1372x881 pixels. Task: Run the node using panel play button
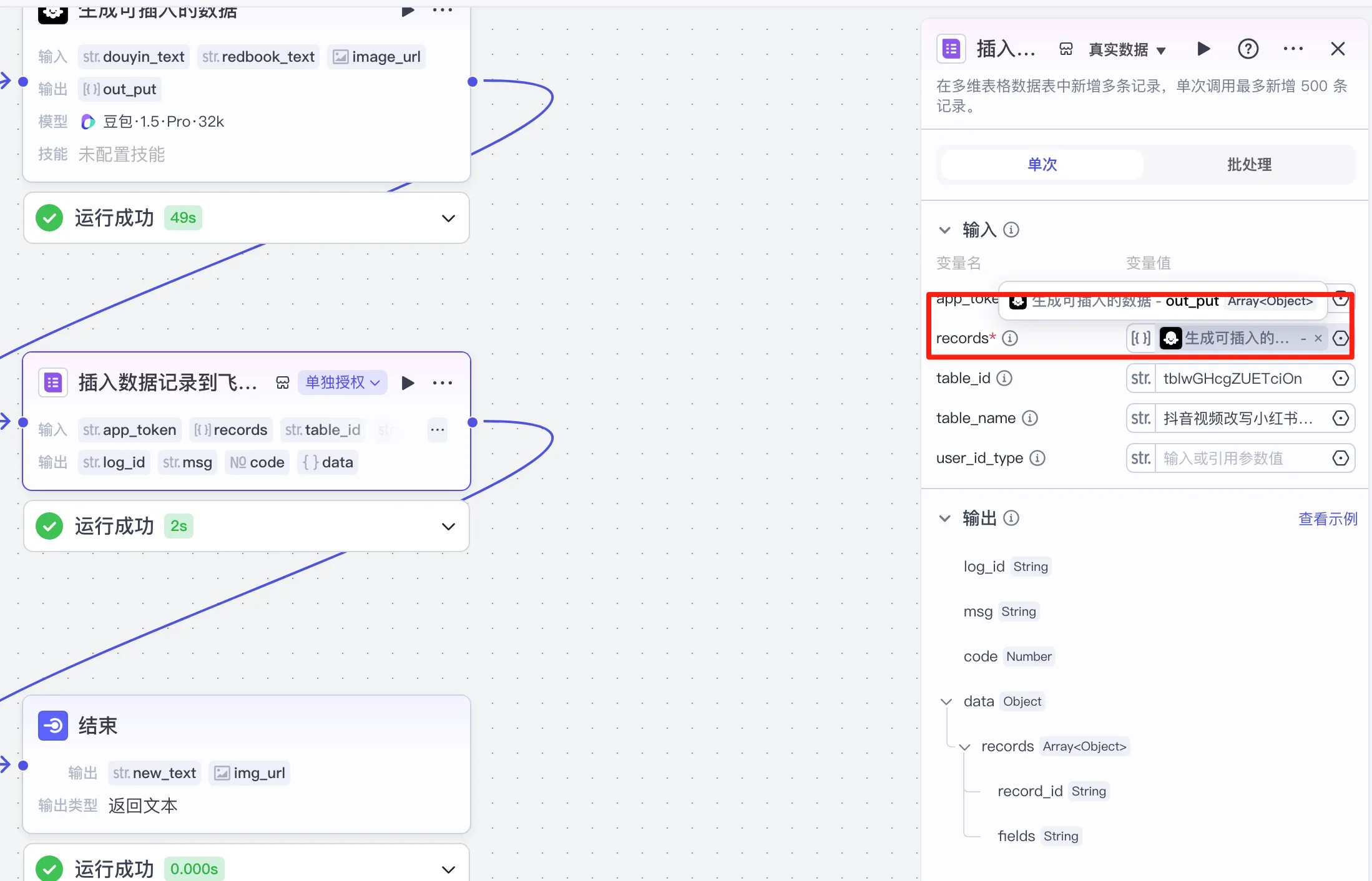tap(1203, 49)
